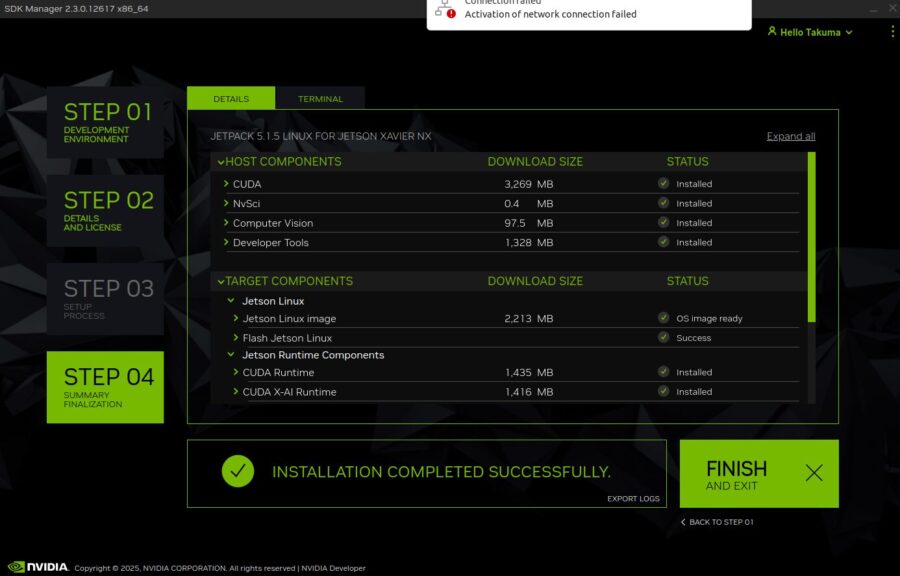Click the Jetson Linux image 2,213 MB size
Screen dimensions: 900x576
[529, 318]
